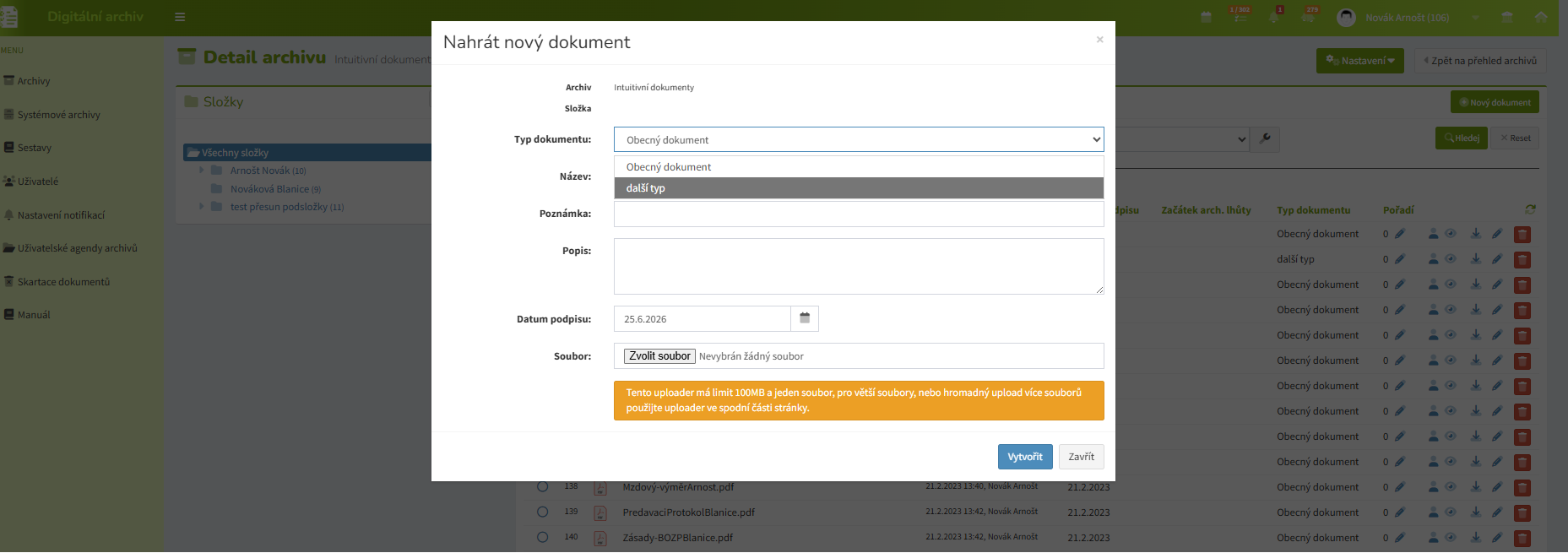Click the Zavřít button
The image size is (1568, 553).
1081,457
